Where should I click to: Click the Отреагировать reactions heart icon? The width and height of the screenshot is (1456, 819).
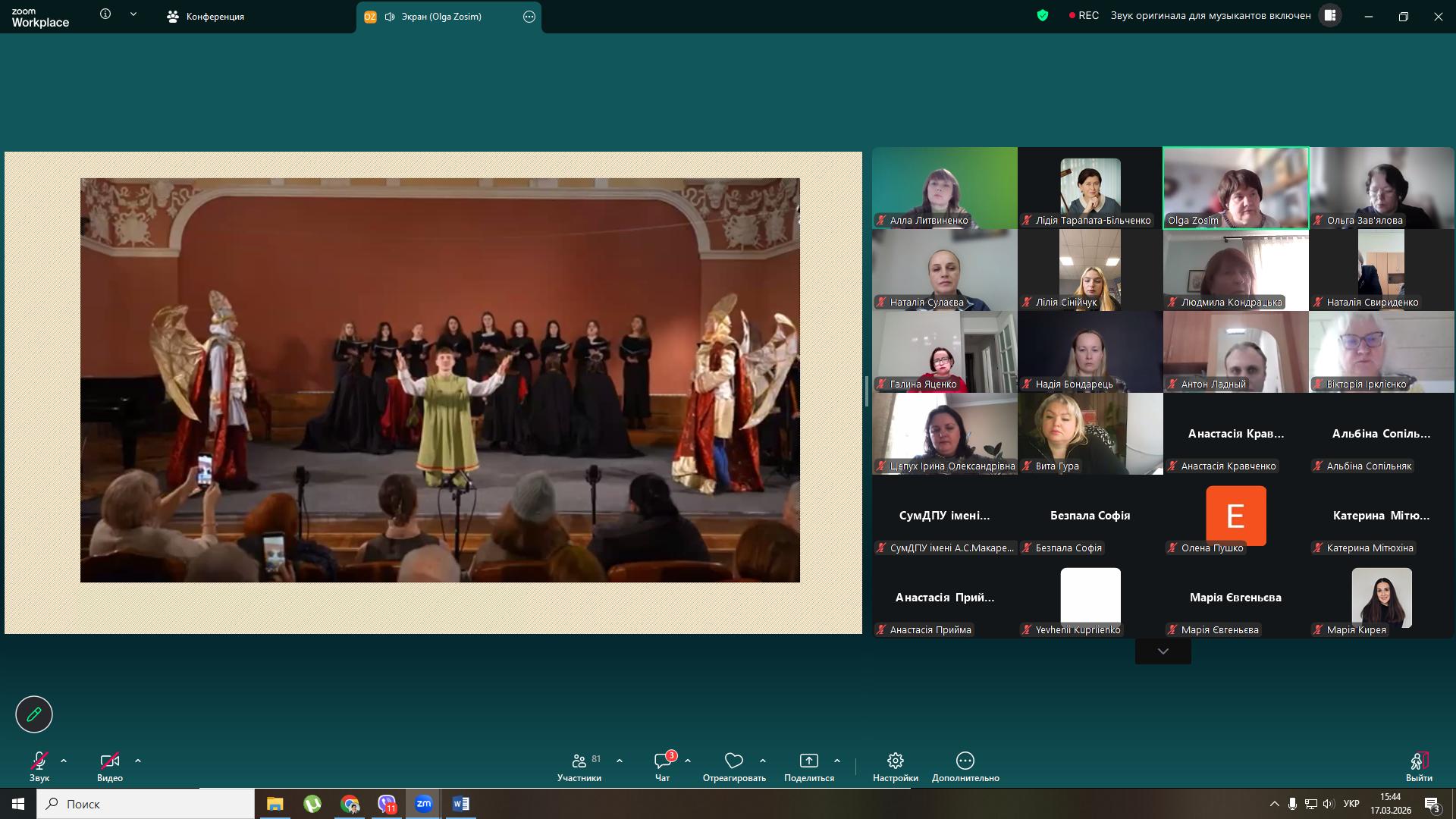point(733,761)
